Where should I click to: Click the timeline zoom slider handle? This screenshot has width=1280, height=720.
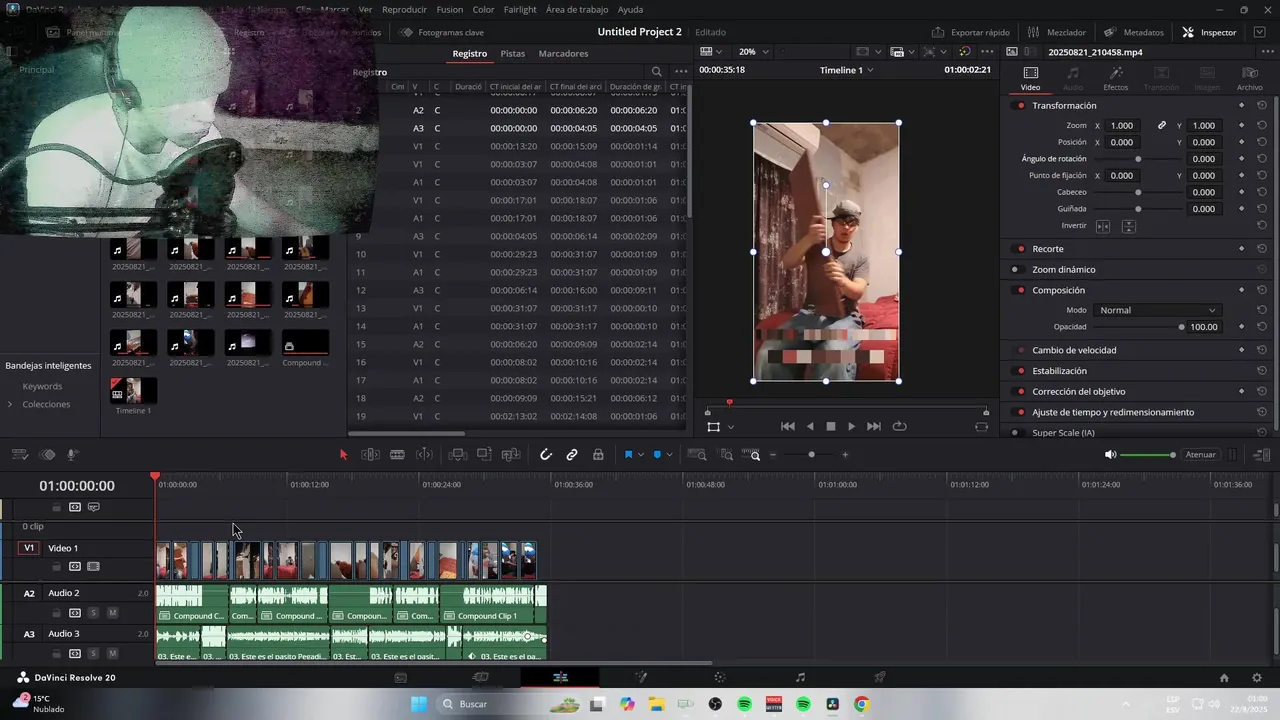811,455
